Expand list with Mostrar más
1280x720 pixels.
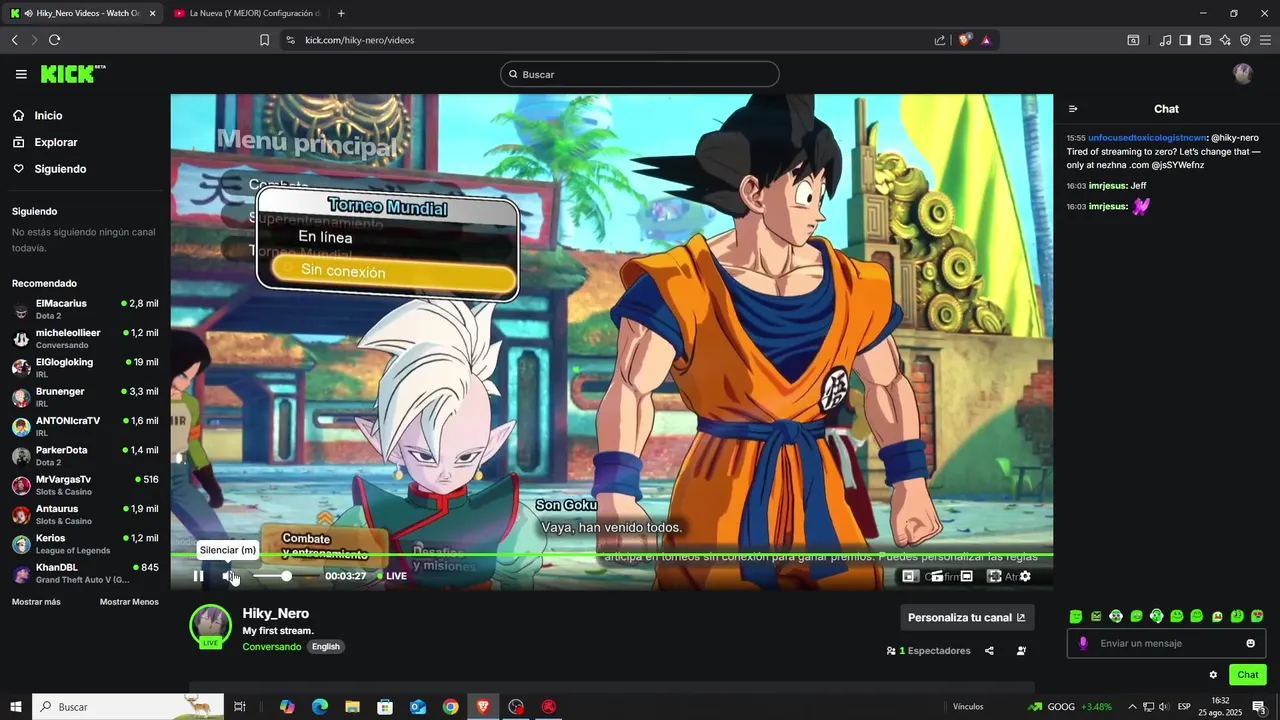point(36,602)
